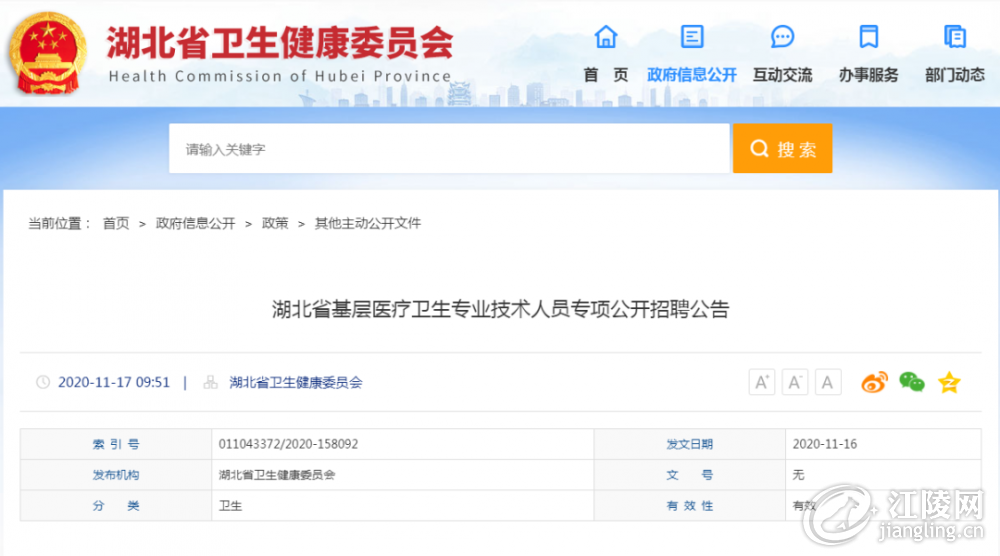Open the 政府信息公开 document icon
Viewport: 1000px width, 556px height.
pyautogui.click(x=692, y=36)
